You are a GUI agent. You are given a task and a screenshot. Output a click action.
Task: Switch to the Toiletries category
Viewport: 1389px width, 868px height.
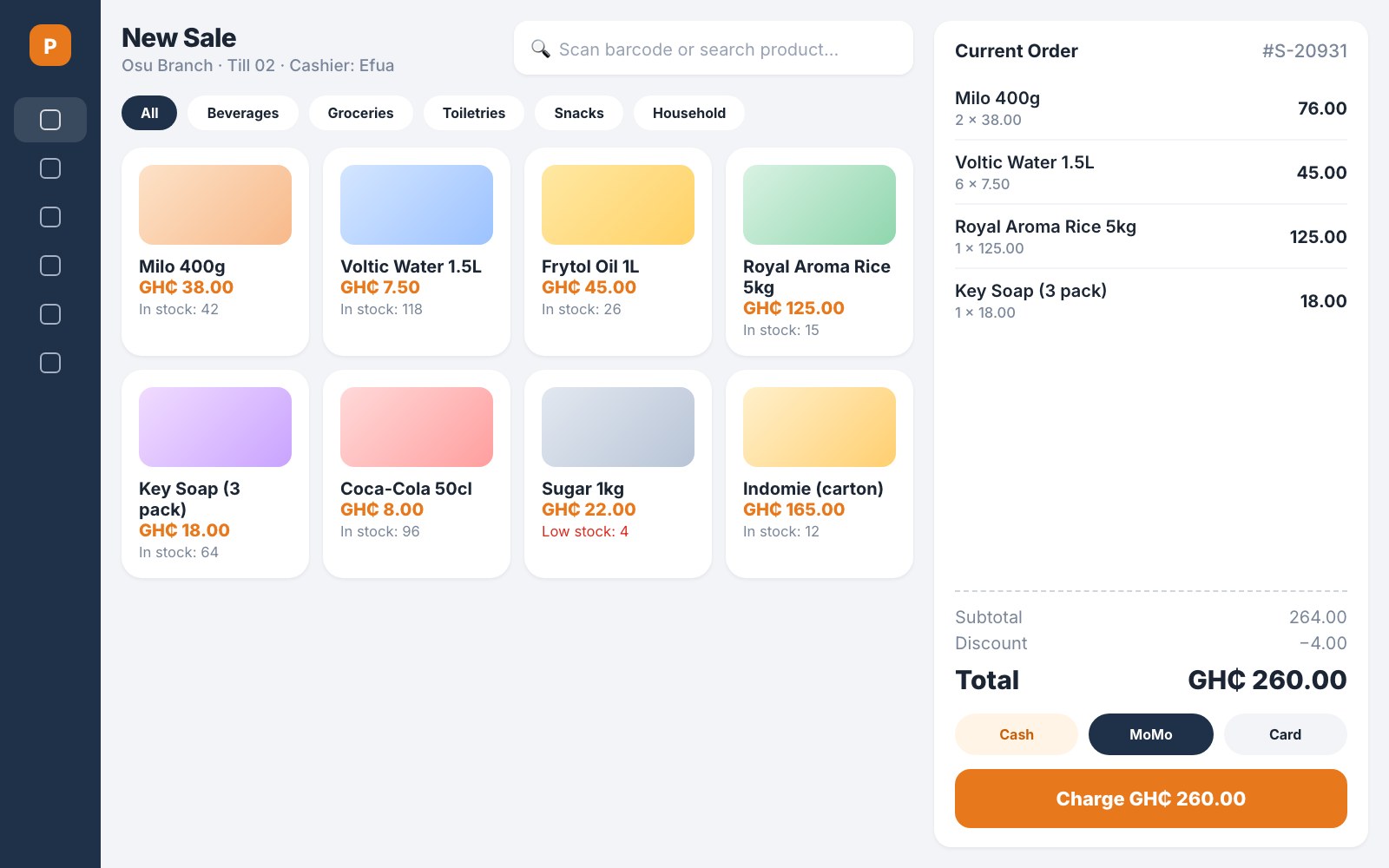474,113
